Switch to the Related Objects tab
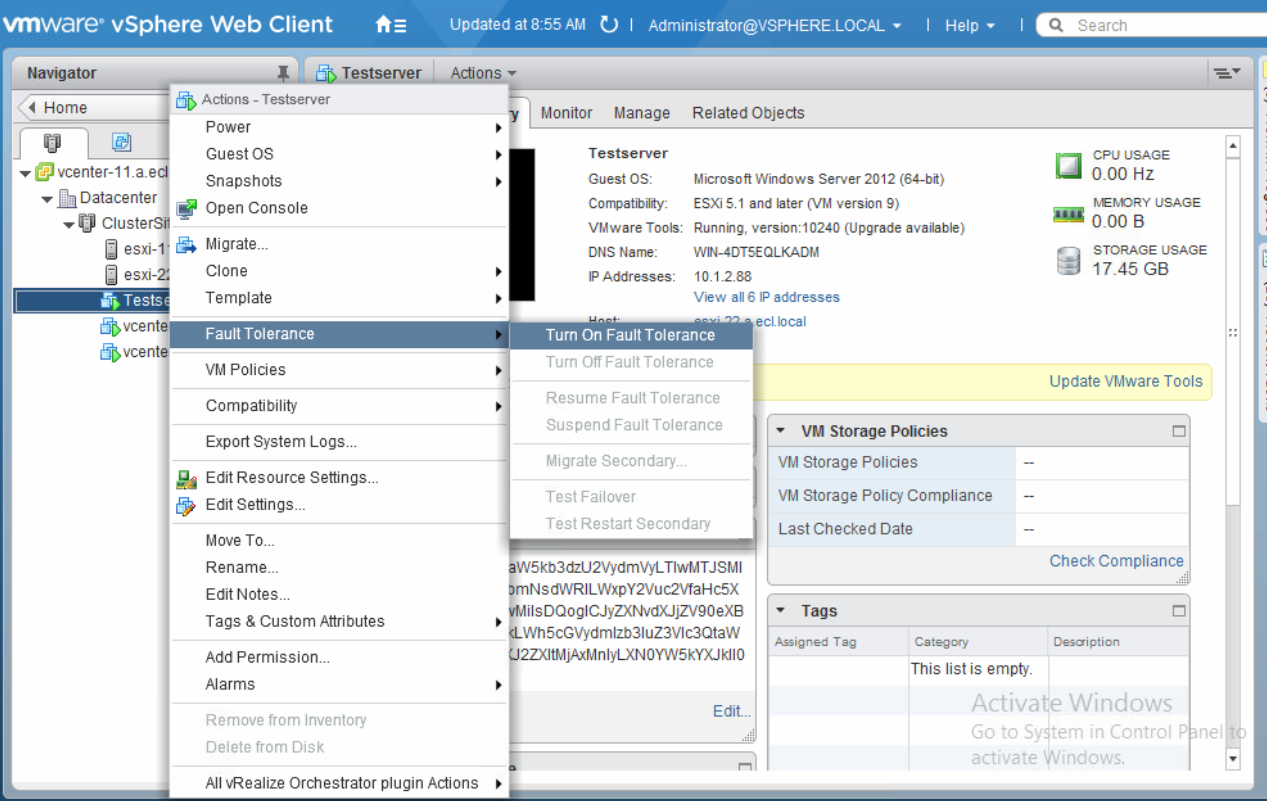The height and width of the screenshot is (801, 1267). pos(748,113)
